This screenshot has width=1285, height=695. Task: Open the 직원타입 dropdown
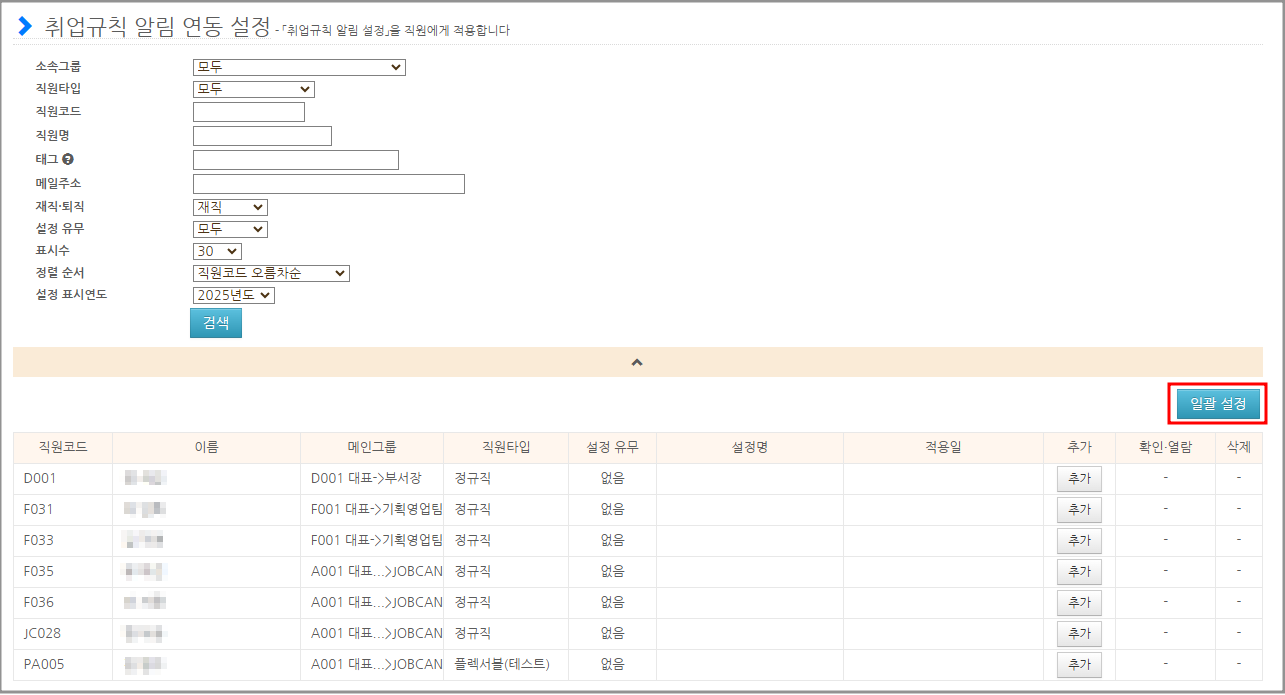point(253,89)
